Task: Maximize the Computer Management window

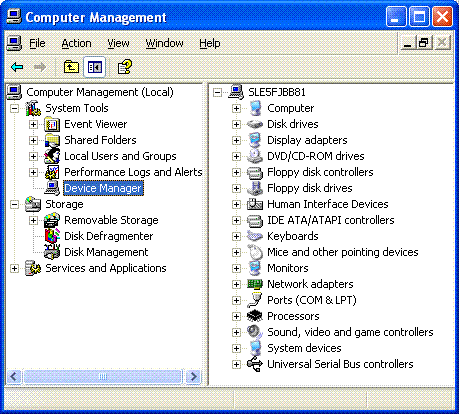Action: point(419,17)
